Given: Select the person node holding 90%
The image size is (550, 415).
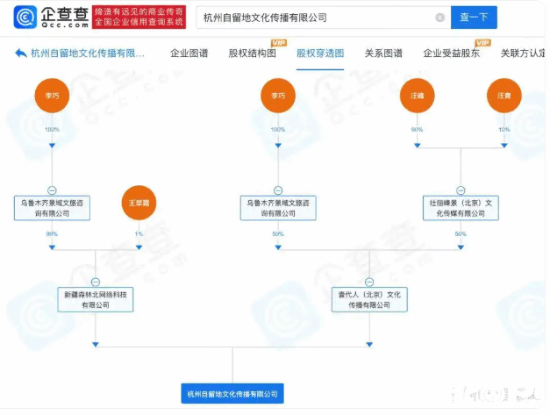Looking at the screenshot, I should point(417,95).
